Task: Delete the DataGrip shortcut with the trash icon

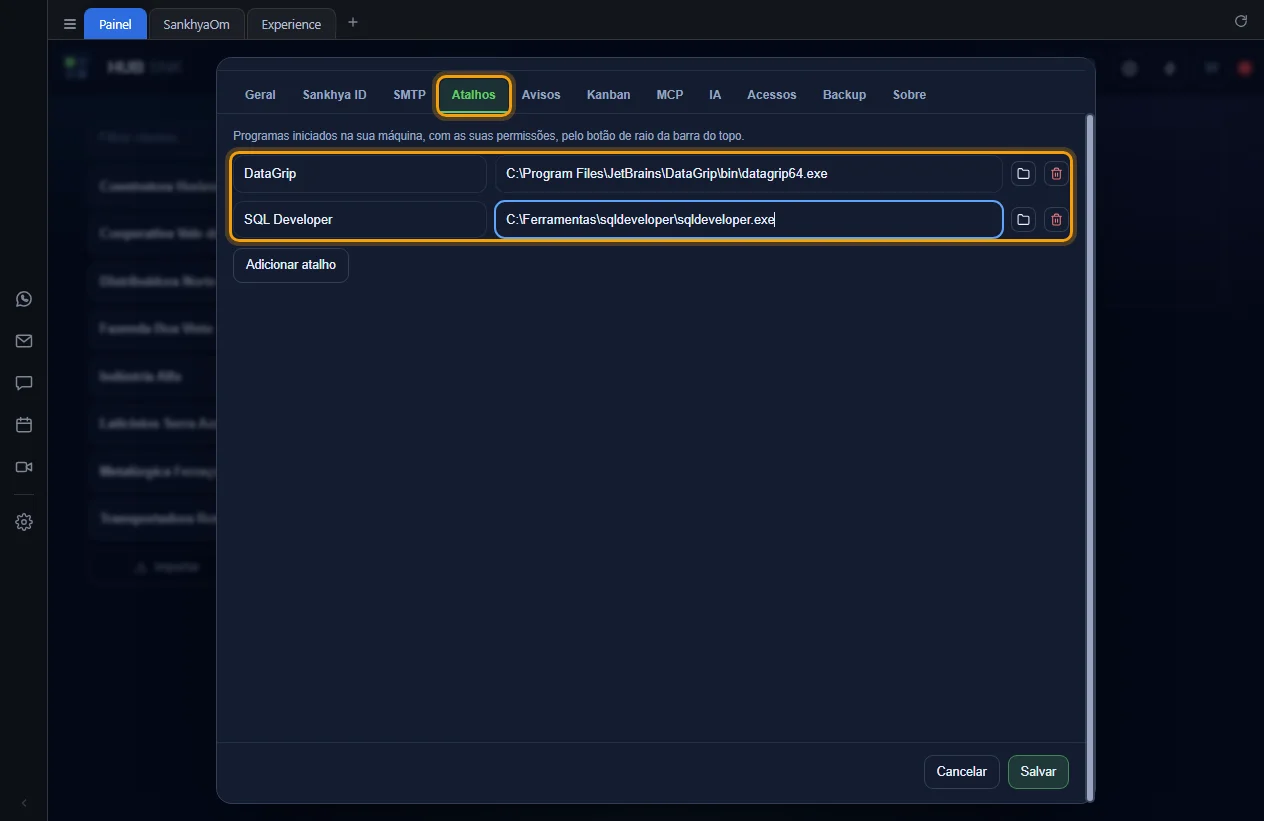Action: click(x=1056, y=174)
